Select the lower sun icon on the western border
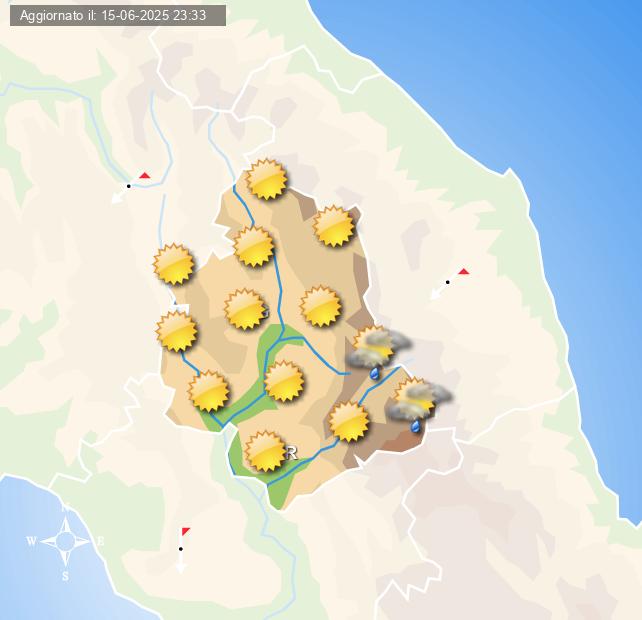The width and height of the screenshot is (642, 620). click(176, 331)
